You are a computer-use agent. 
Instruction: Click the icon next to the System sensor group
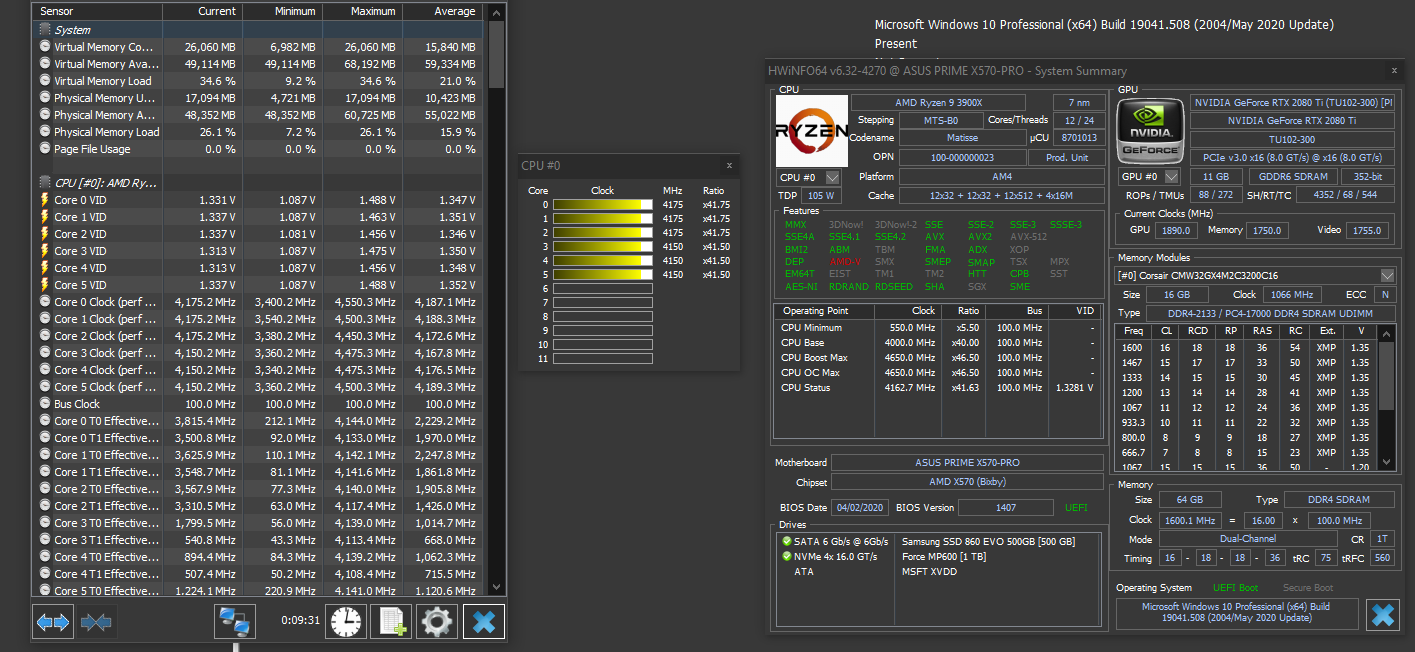point(45,30)
